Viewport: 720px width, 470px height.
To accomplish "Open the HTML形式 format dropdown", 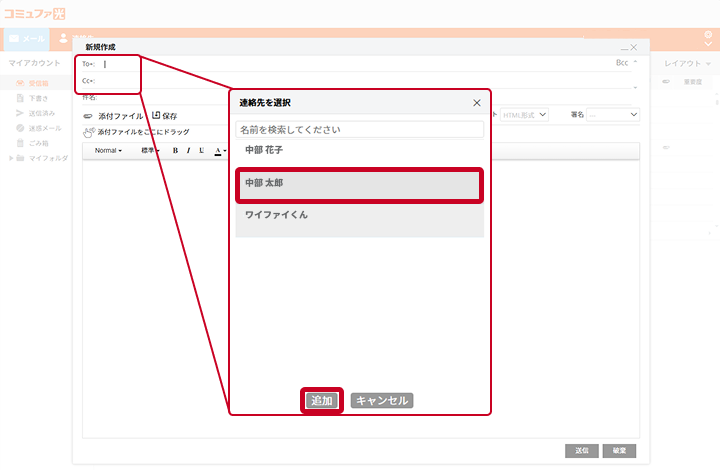I will click(x=525, y=115).
